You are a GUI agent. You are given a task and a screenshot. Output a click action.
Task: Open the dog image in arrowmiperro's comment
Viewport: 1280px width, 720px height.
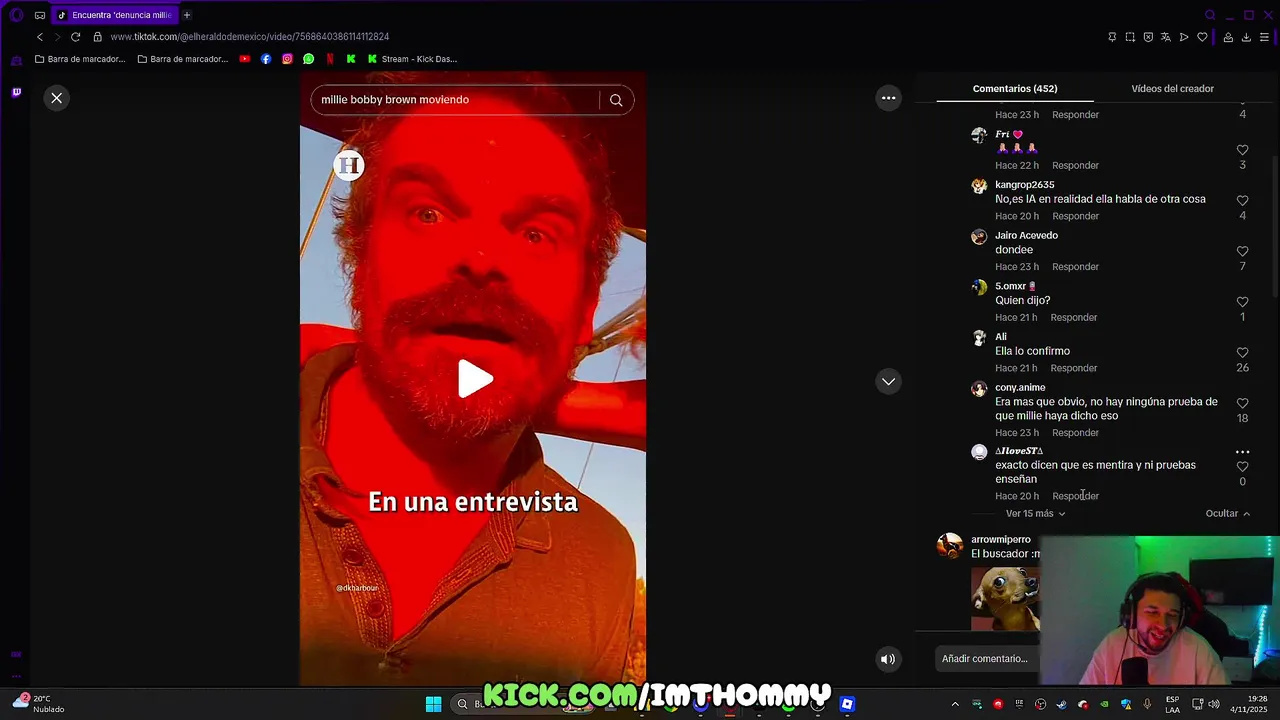point(1005,599)
